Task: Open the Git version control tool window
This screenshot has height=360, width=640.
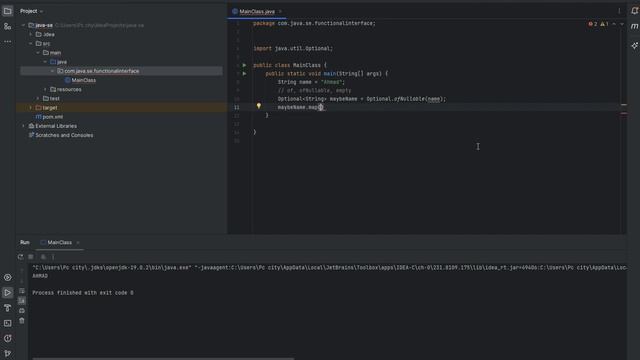Action: click(x=7, y=353)
